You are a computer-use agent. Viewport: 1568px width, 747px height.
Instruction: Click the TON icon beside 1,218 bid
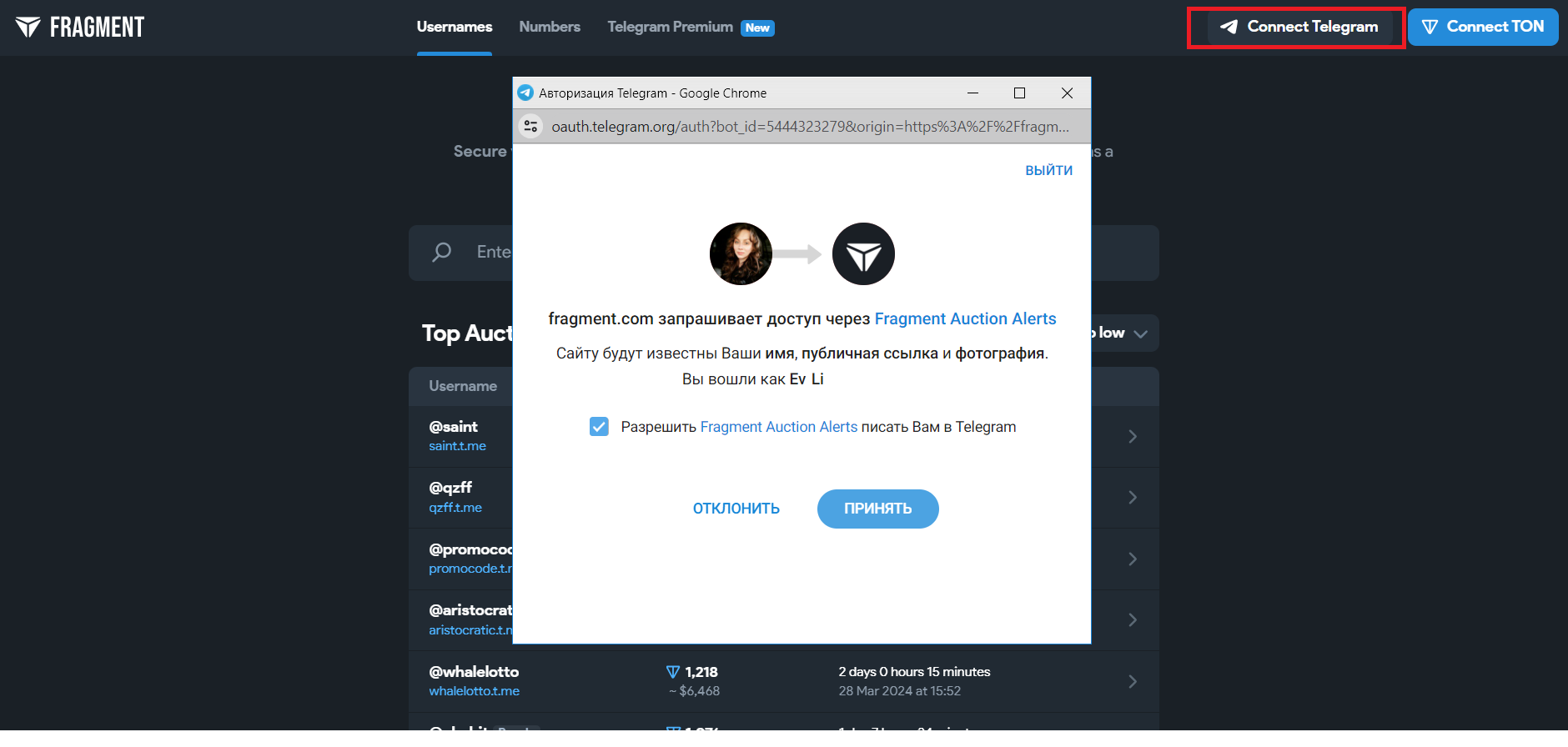[x=673, y=672]
